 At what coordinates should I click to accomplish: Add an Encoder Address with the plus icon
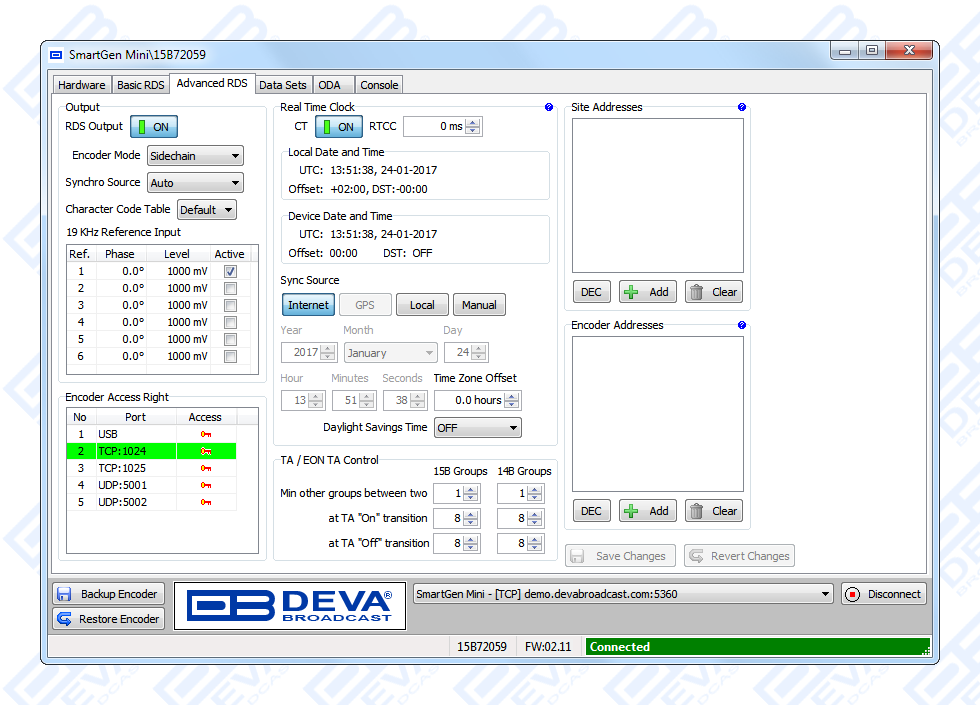(631, 511)
